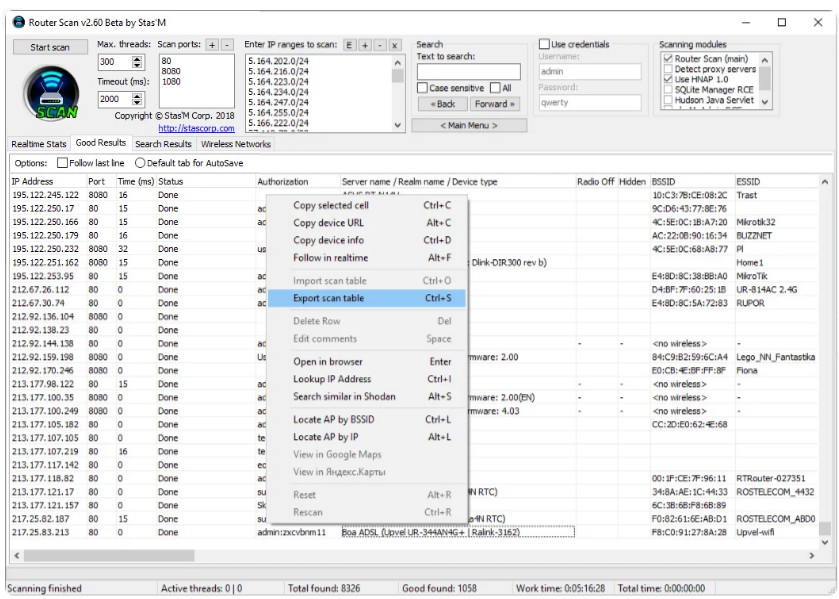
Task: Clear IP ranges with x button
Action: pos(394,45)
